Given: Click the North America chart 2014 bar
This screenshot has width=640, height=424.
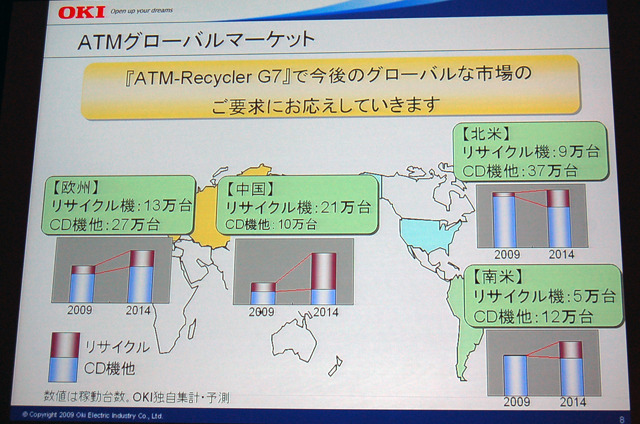Looking at the screenshot, I should pyautogui.click(x=558, y=218).
